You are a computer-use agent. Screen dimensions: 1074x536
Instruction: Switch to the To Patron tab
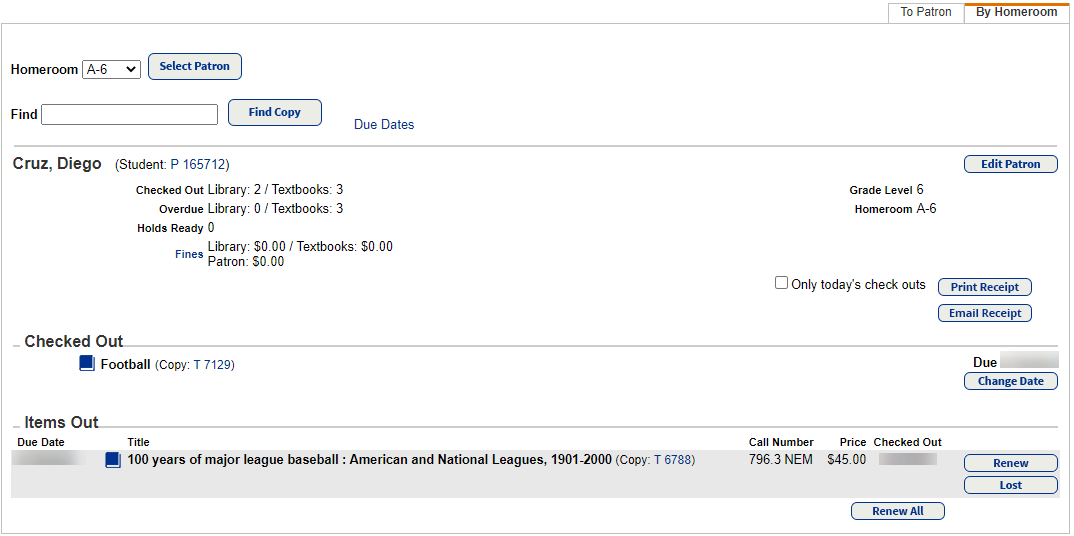pos(926,12)
